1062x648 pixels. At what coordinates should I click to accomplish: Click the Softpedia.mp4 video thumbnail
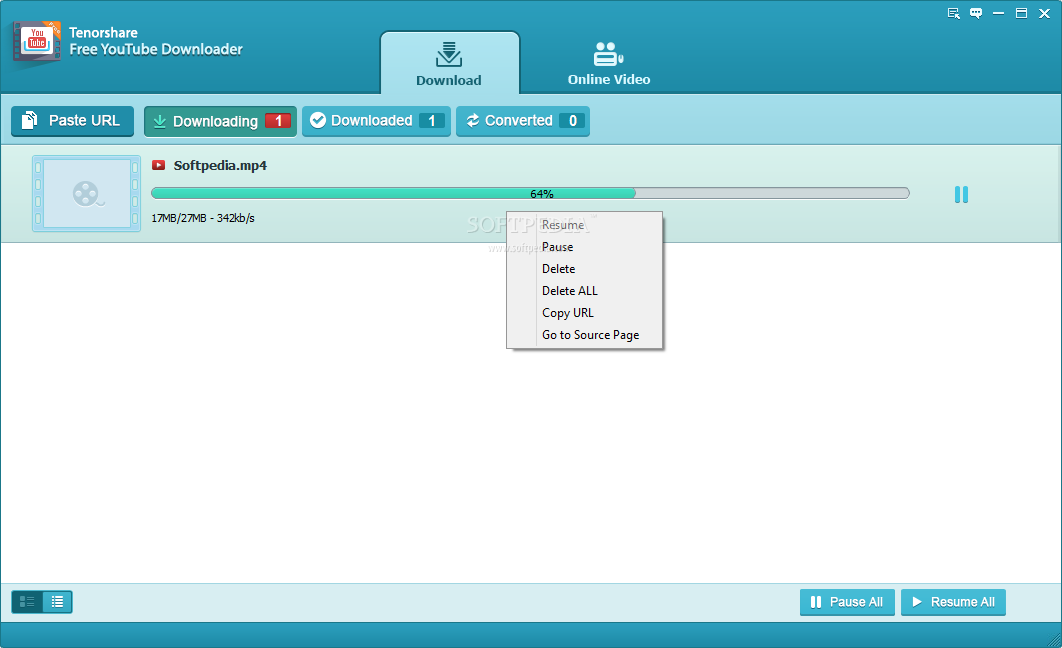[87, 194]
